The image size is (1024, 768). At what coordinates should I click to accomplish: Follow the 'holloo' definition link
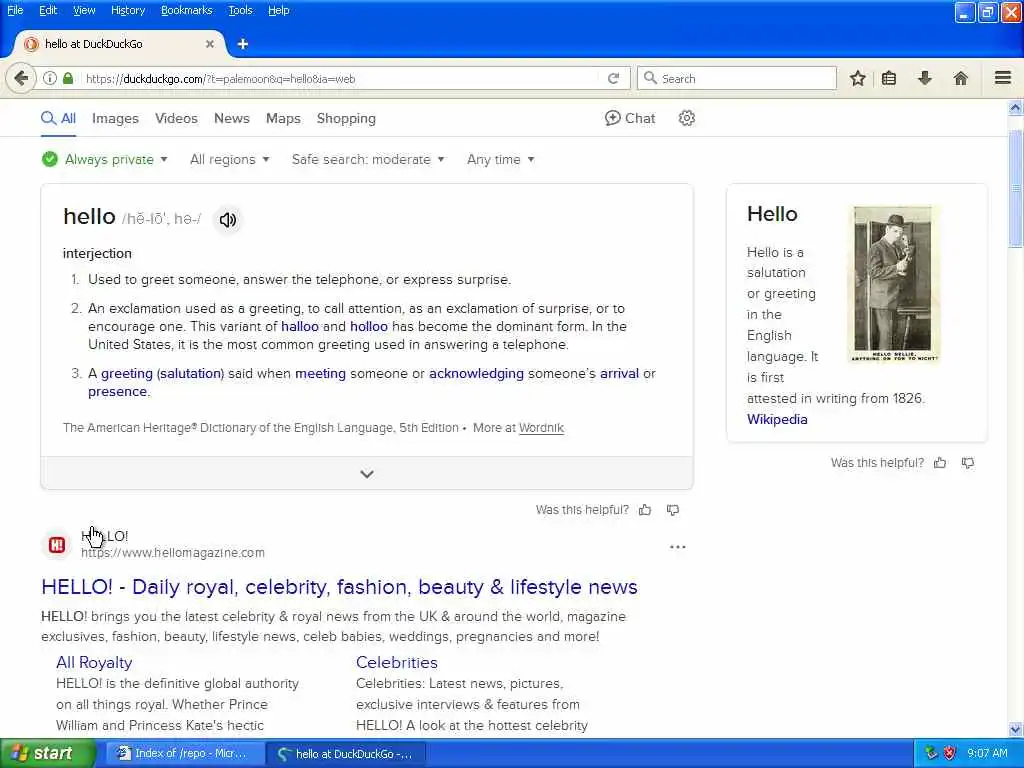369,327
